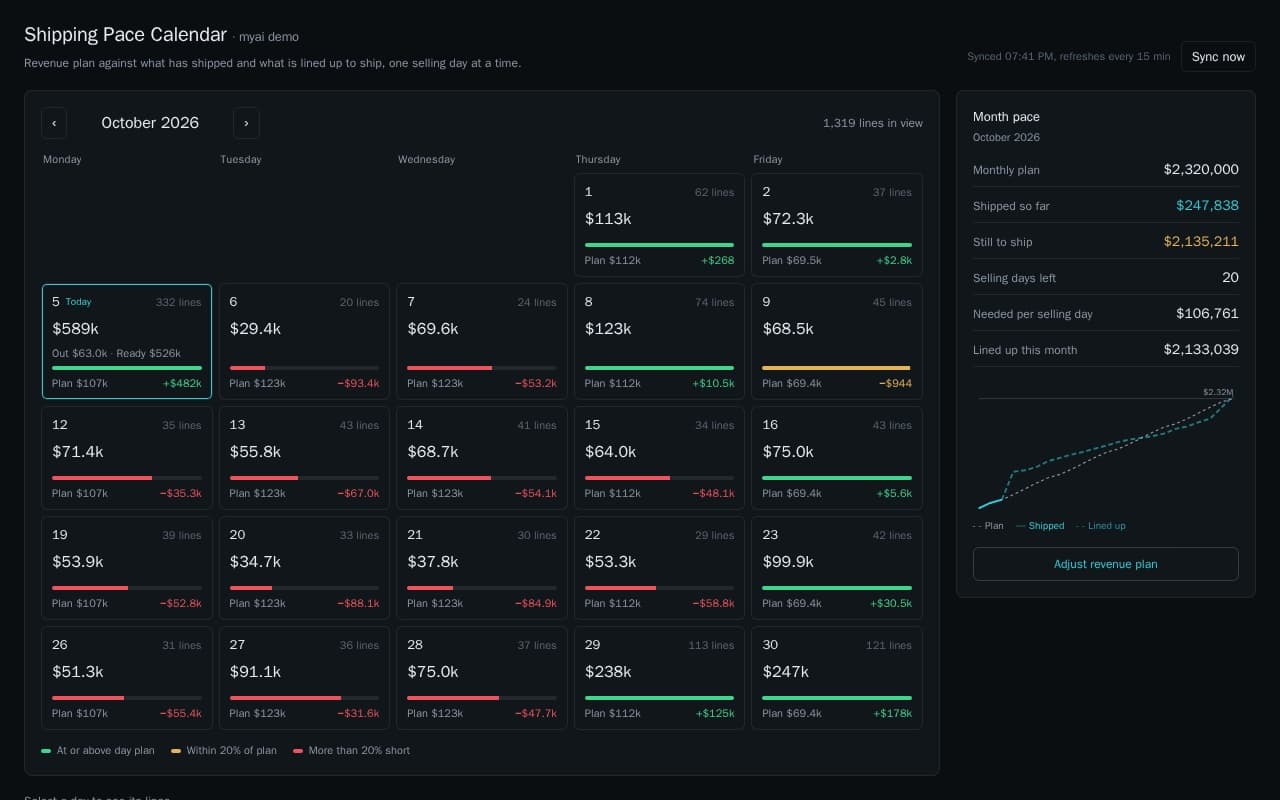Click the Sync now button
The height and width of the screenshot is (800, 1280).
tap(1218, 57)
